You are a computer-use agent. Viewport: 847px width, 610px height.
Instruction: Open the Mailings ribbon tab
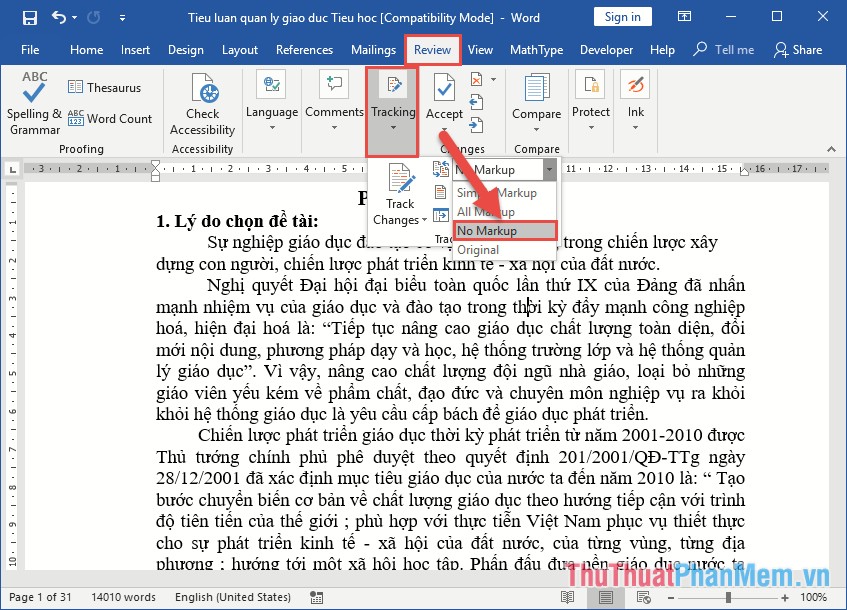click(x=373, y=49)
